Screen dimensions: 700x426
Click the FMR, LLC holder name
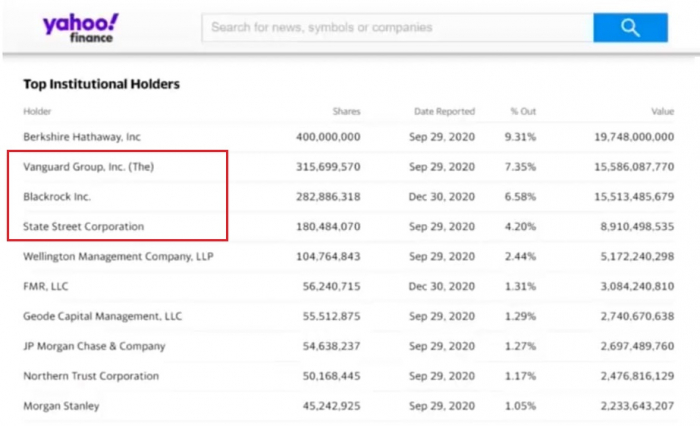click(46, 286)
